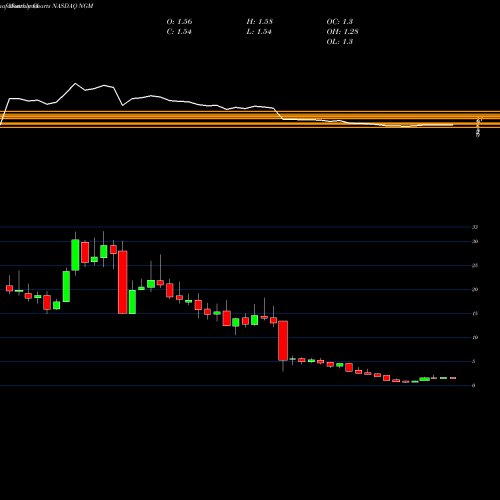
Task: Click the large red candle dropping from 13 to 5
Action: pyautogui.click(x=283, y=341)
